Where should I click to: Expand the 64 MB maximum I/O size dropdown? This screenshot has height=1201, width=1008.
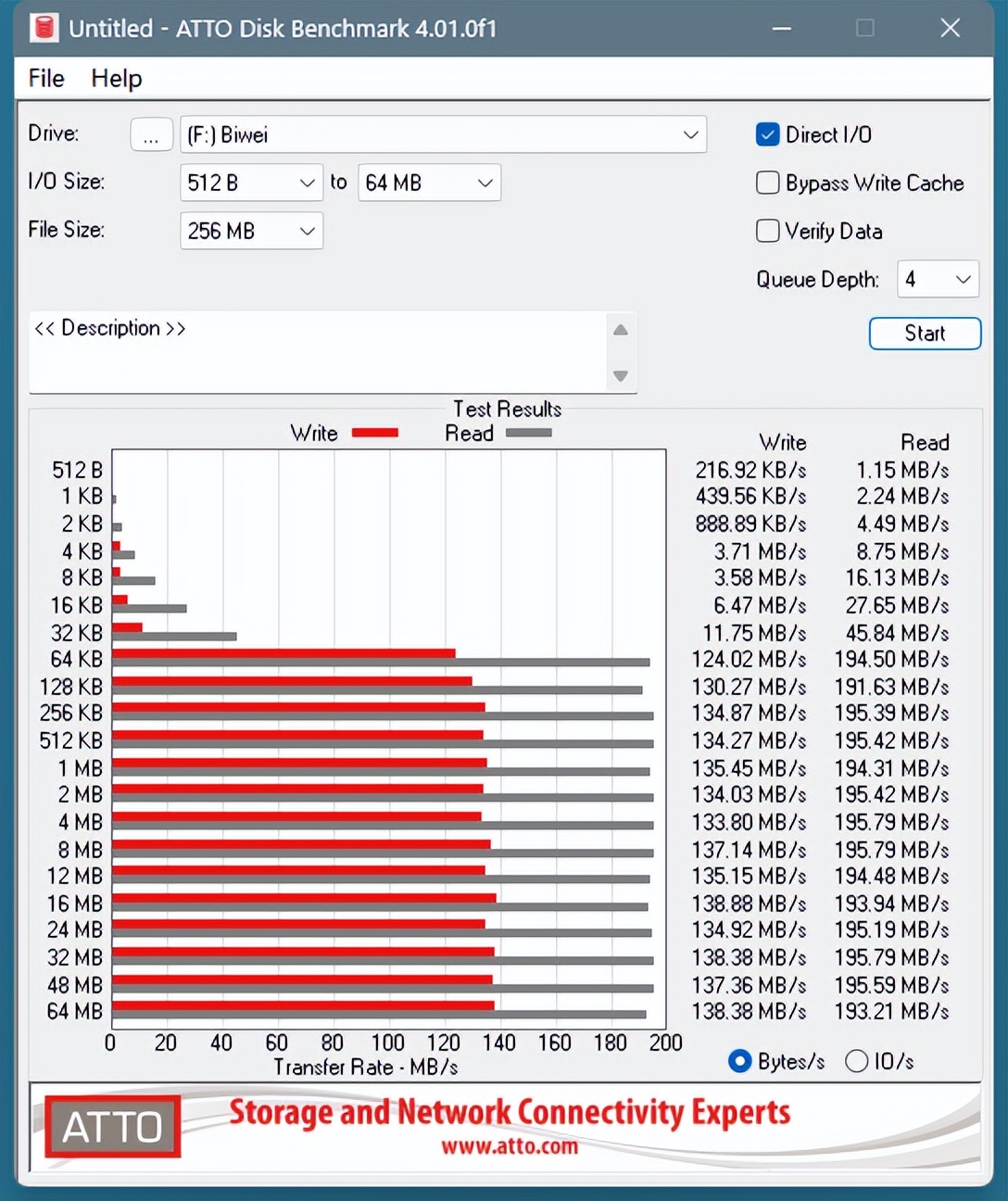[429, 183]
